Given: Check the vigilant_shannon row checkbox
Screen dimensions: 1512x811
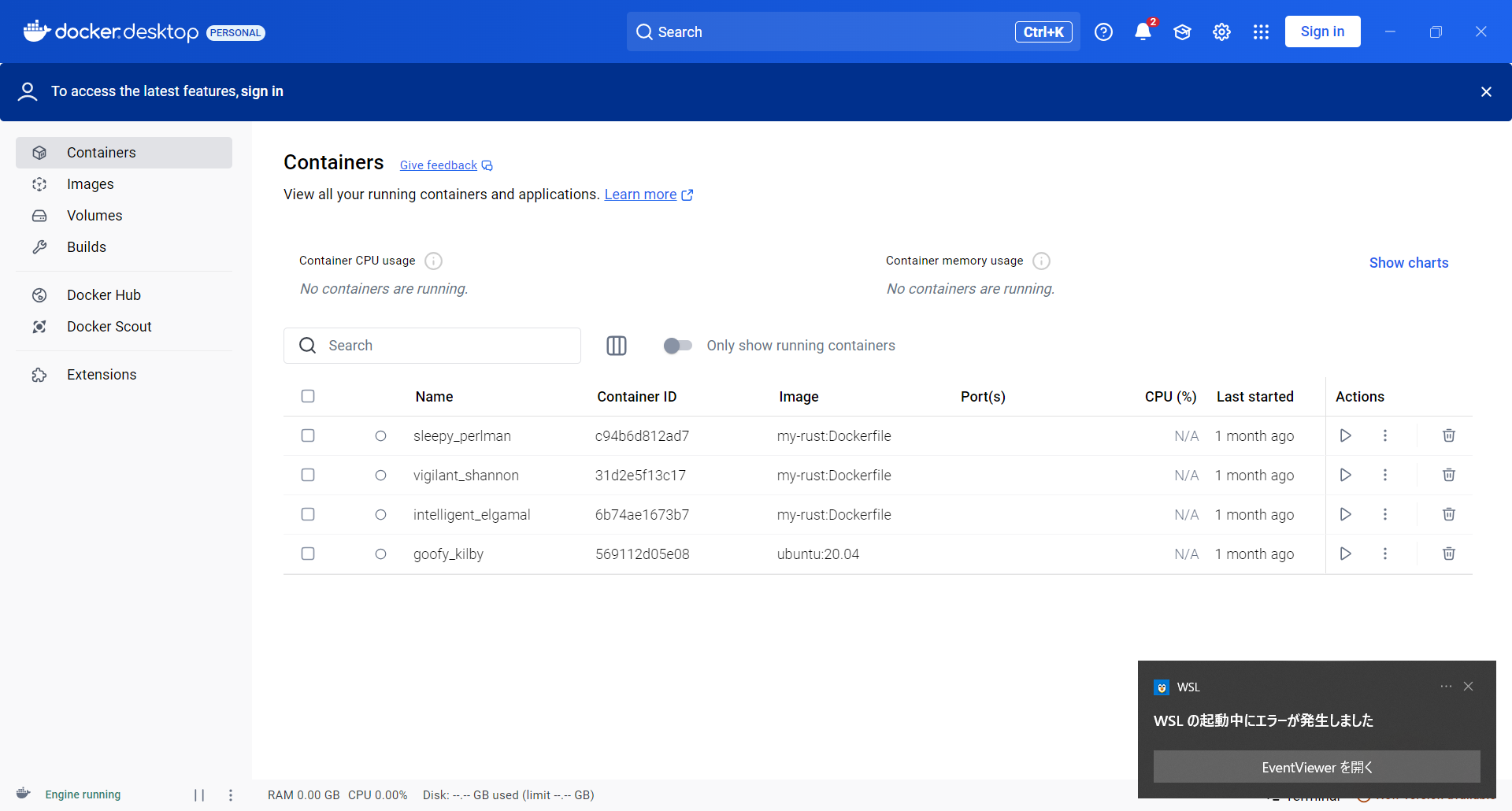Looking at the screenshot, I should click(308, 475).
